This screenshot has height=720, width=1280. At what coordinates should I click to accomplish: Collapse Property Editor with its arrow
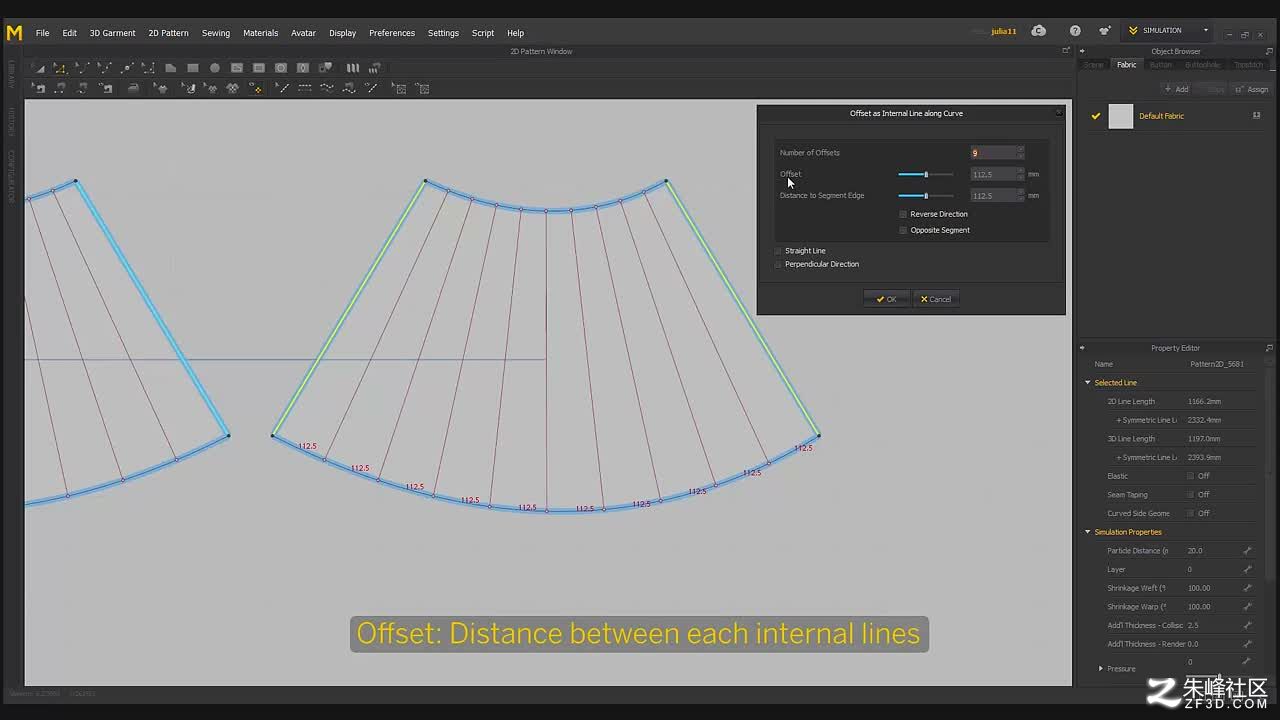click(x=1081, y=348)
